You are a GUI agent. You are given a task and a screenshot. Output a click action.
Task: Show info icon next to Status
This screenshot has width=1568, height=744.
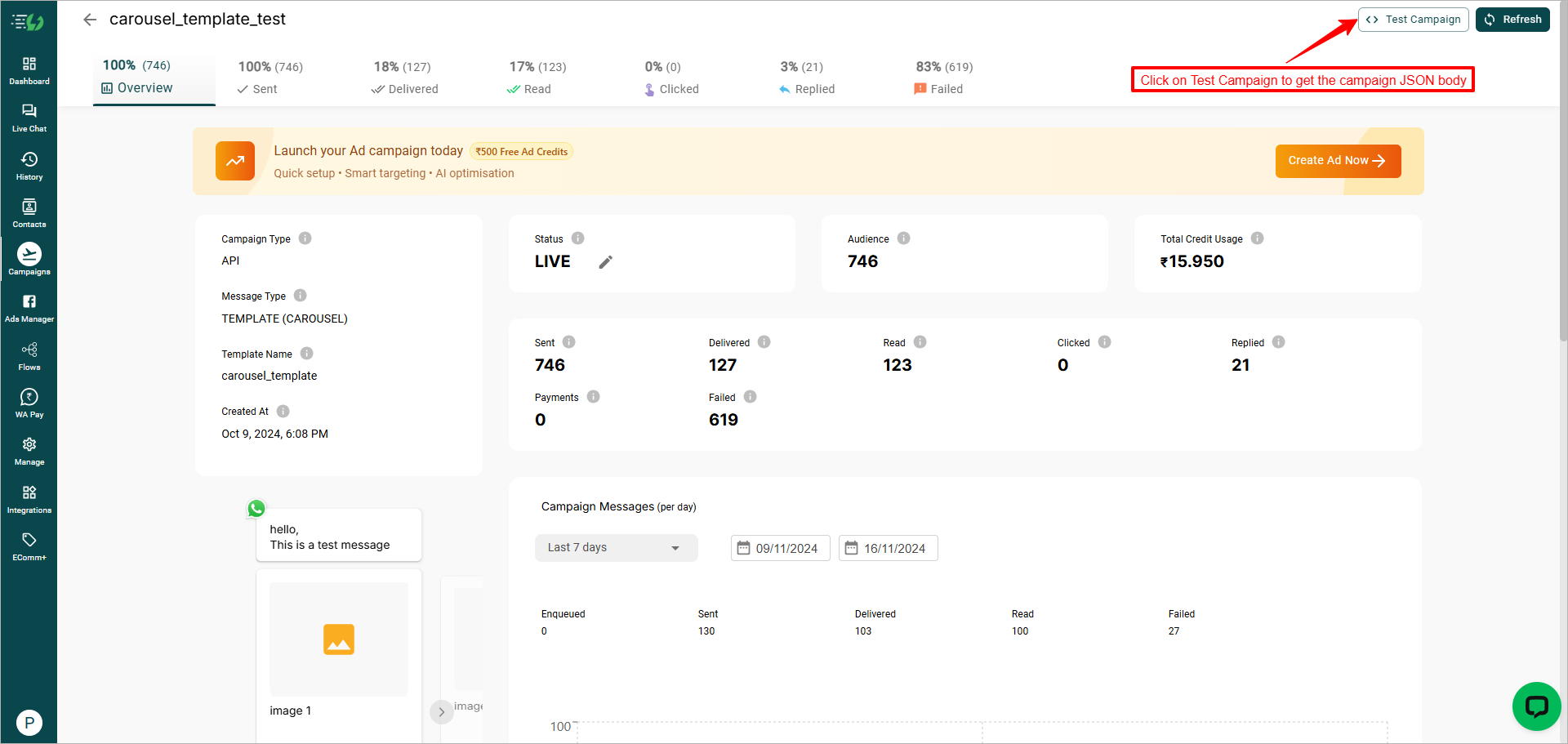tap(577, 238)
